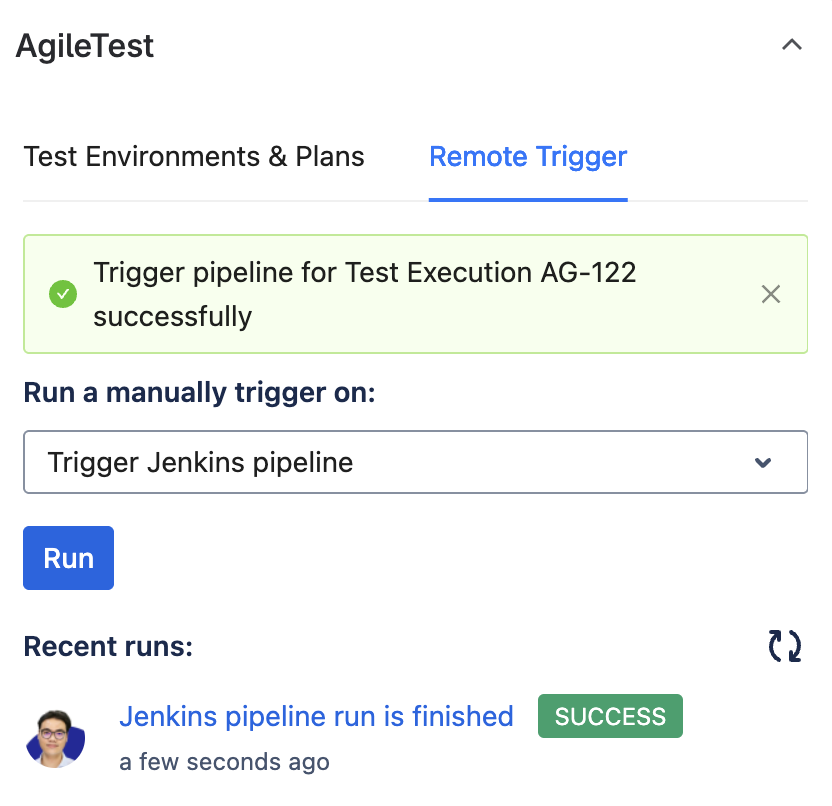Click the green success checkmark icon

click(63, 294)
